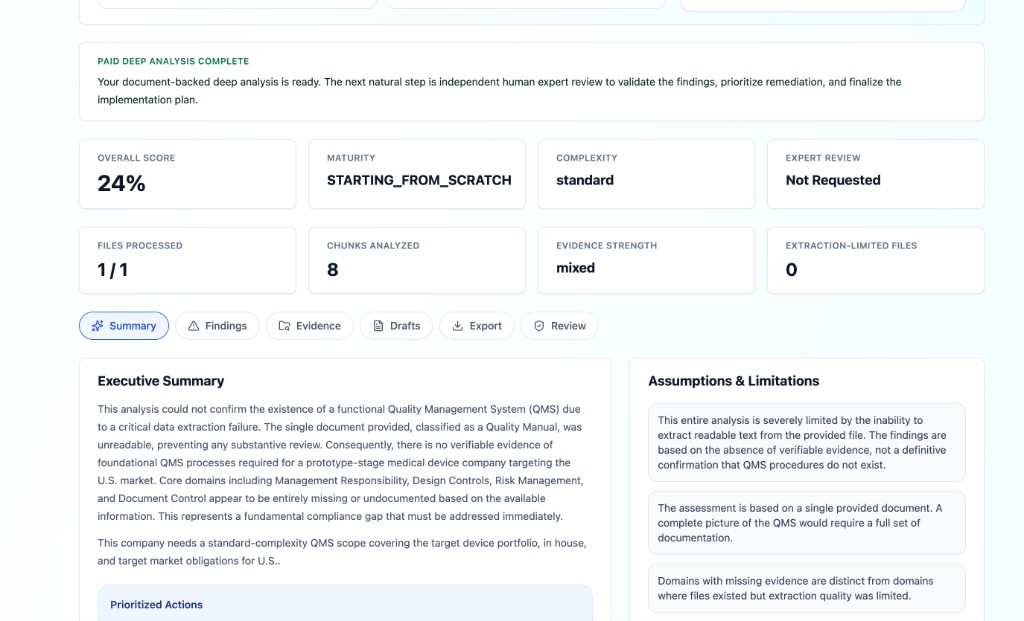Click the Files Processed '1 / 1' value
The height and width of the screenshot is (621, 1024).
pos(113,270)
